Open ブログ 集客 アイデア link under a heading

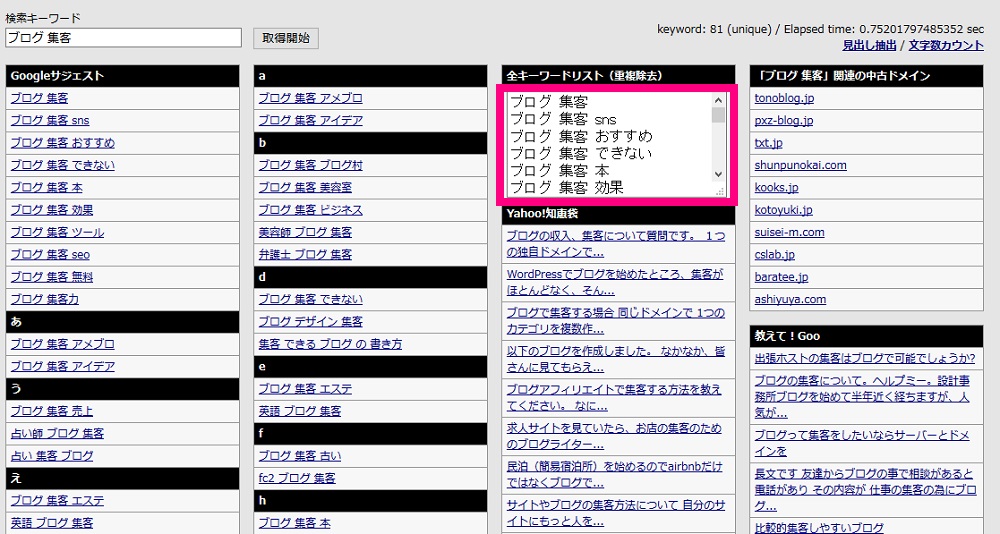click(311, 121)
